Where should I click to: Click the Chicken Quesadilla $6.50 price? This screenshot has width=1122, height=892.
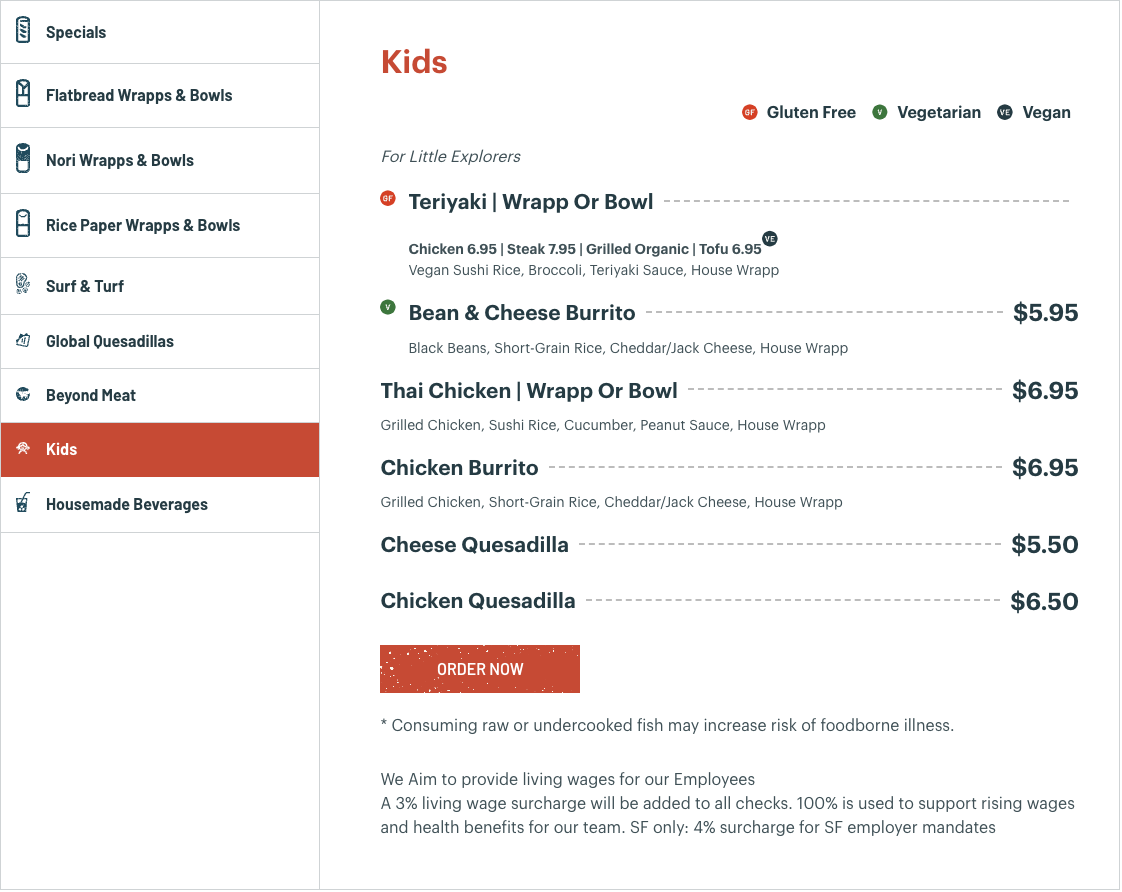pos(1044,602)
